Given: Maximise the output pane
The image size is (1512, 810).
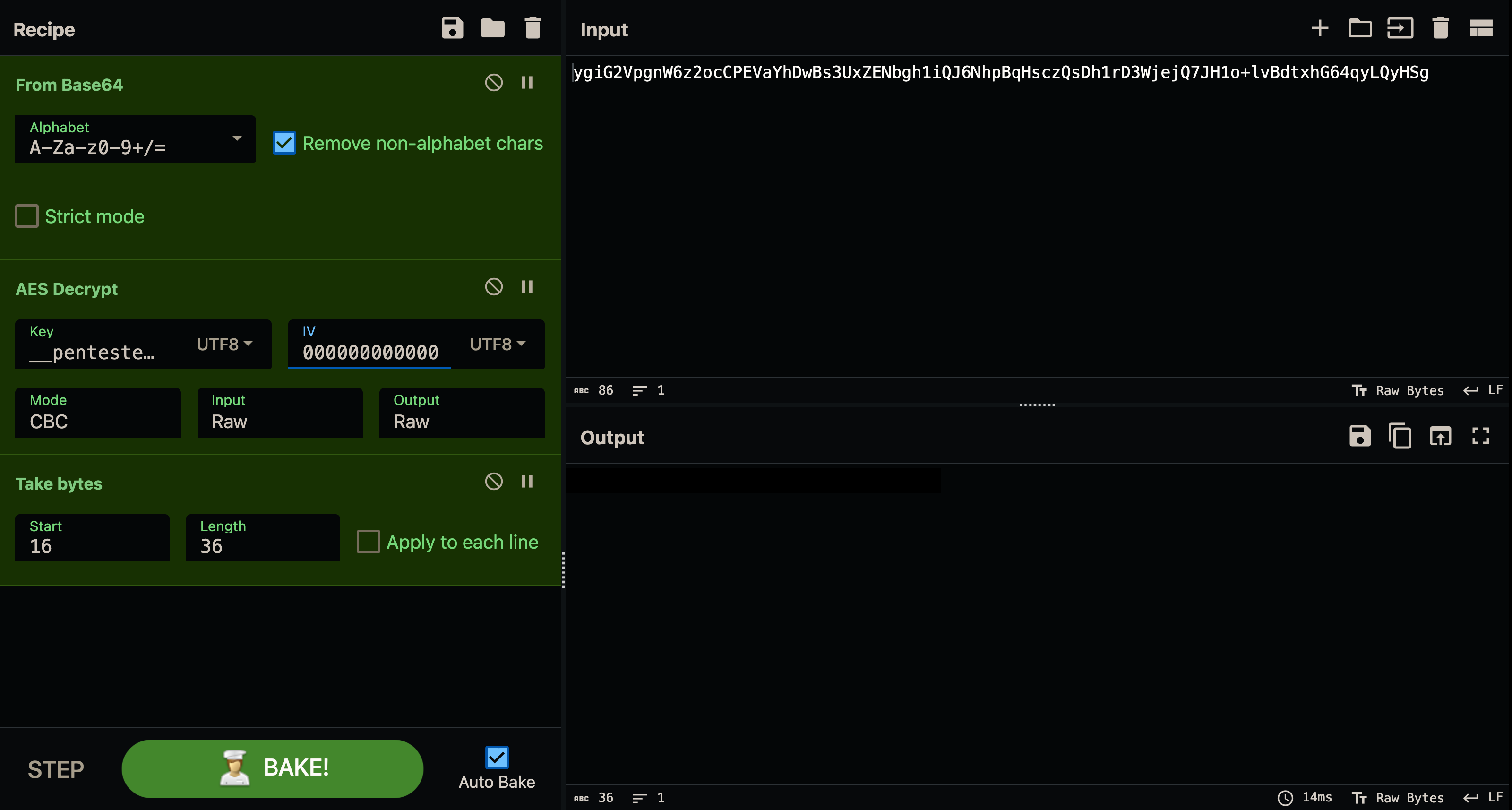Looking at the screenshot, I should (1480, 436).
